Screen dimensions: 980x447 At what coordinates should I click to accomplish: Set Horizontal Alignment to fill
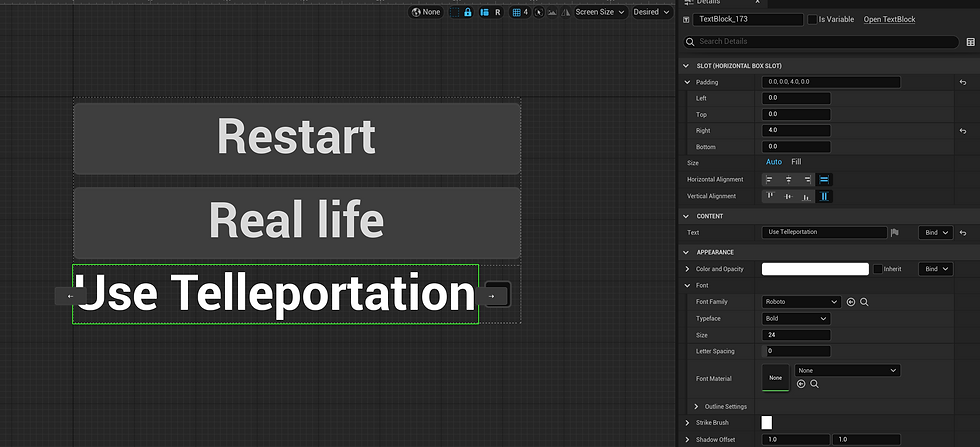824,179
